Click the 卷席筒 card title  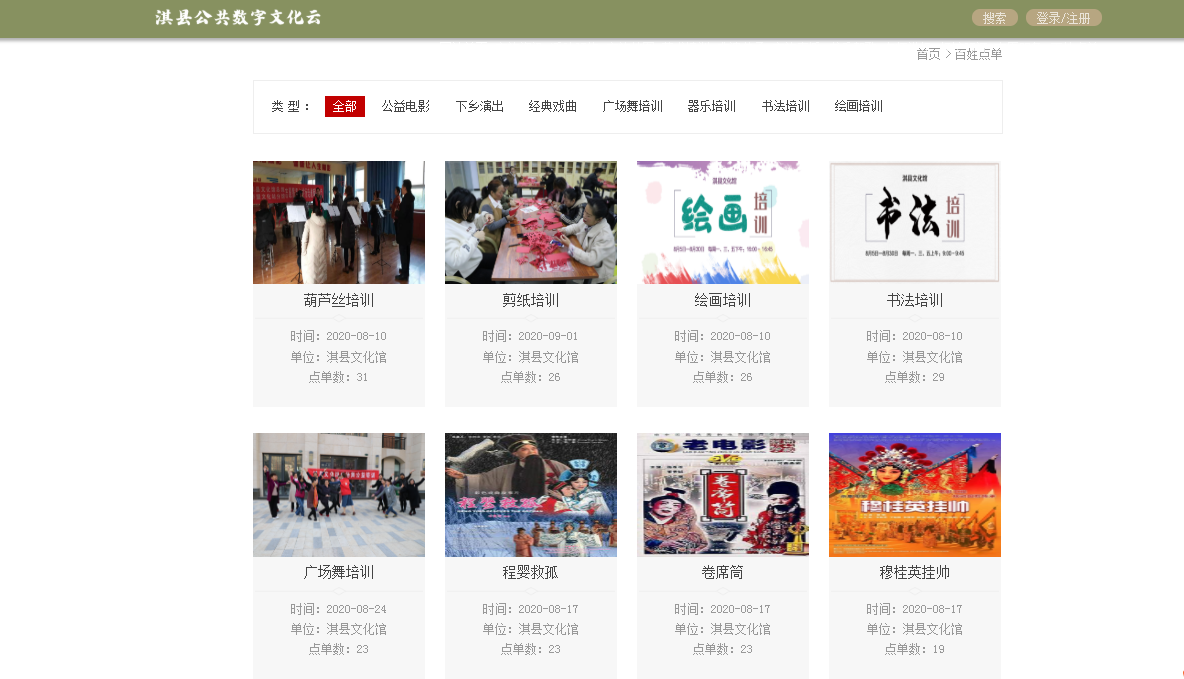[723, 573]
